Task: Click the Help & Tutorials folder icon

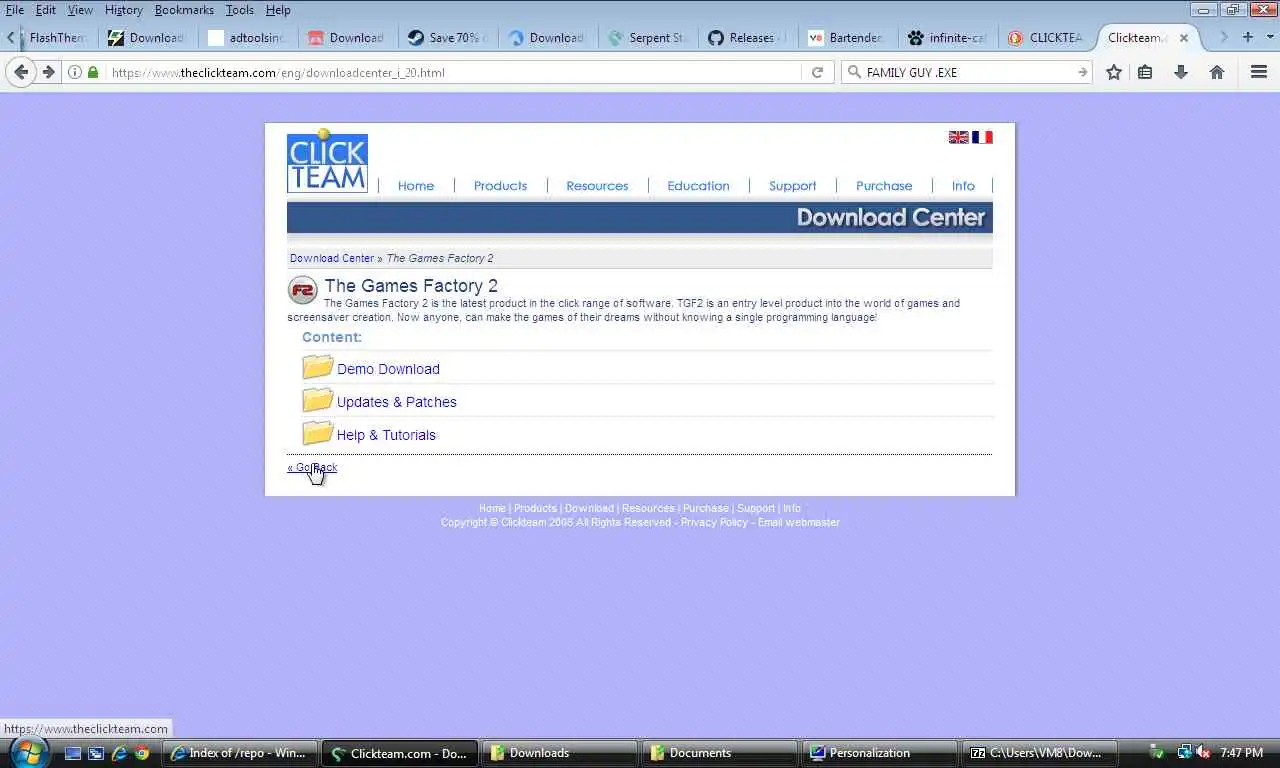Action: (x=317, y=433)
